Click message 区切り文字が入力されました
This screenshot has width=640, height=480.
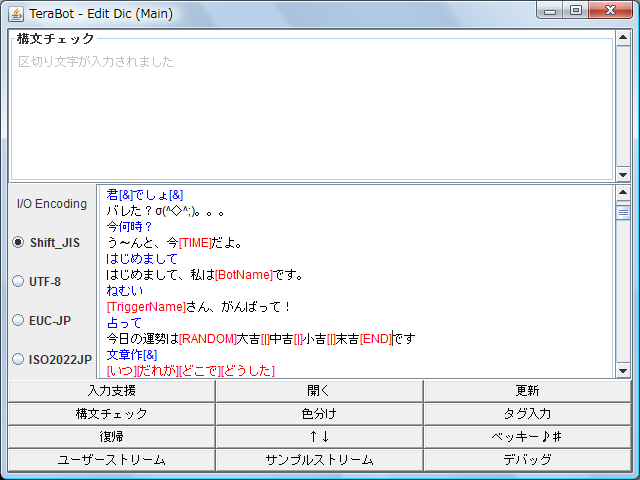tap(96, 62)
